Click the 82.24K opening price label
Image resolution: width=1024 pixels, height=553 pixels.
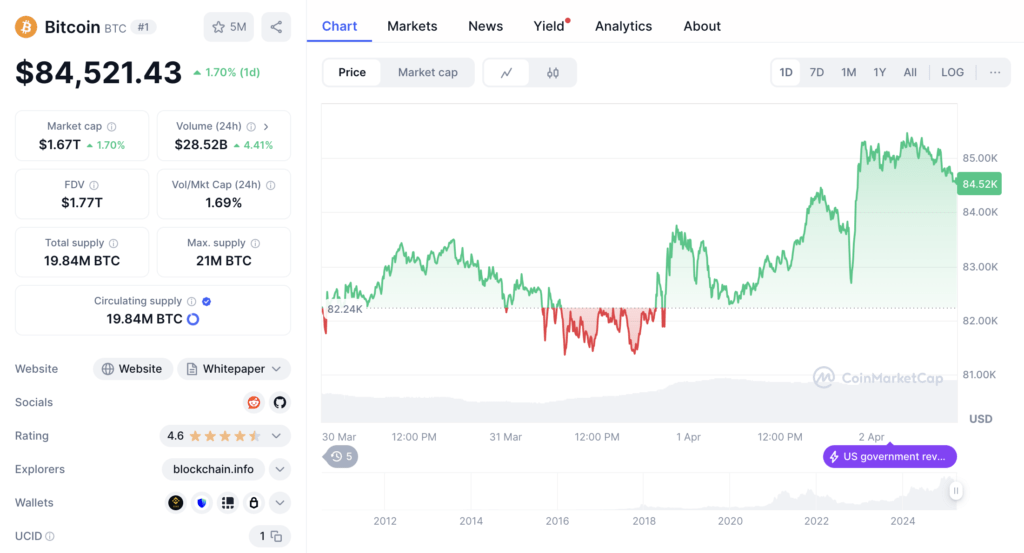[x=344, y=309]
